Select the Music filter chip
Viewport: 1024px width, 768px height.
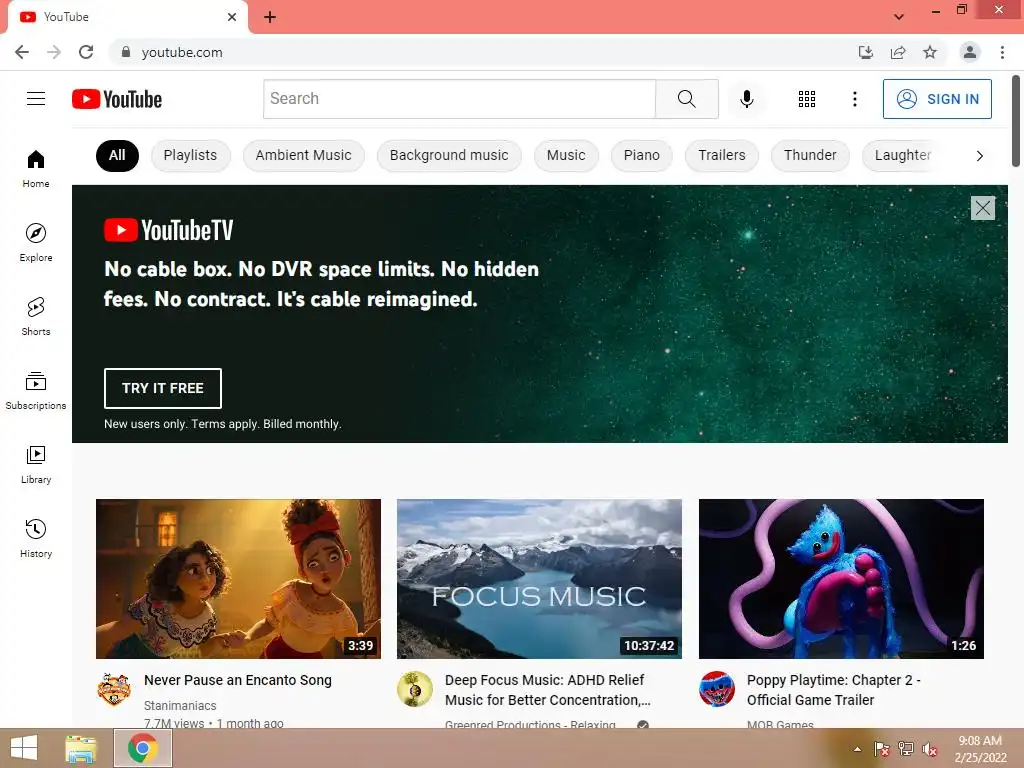[x=566, y=155]
